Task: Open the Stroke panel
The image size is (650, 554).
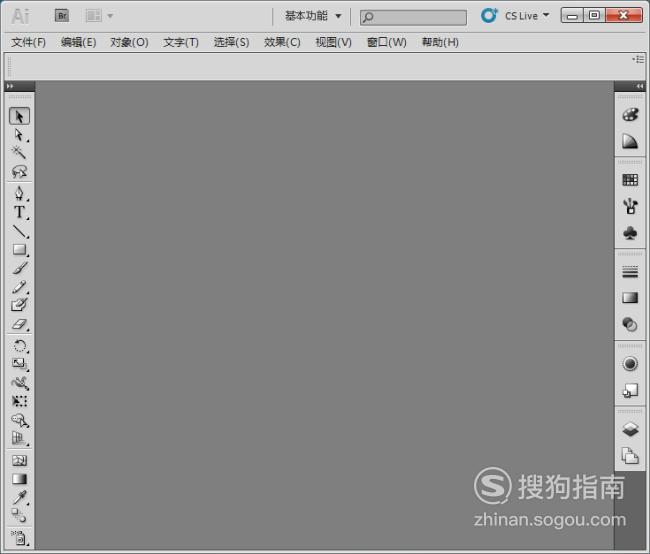Action: (x=630, y=272)
